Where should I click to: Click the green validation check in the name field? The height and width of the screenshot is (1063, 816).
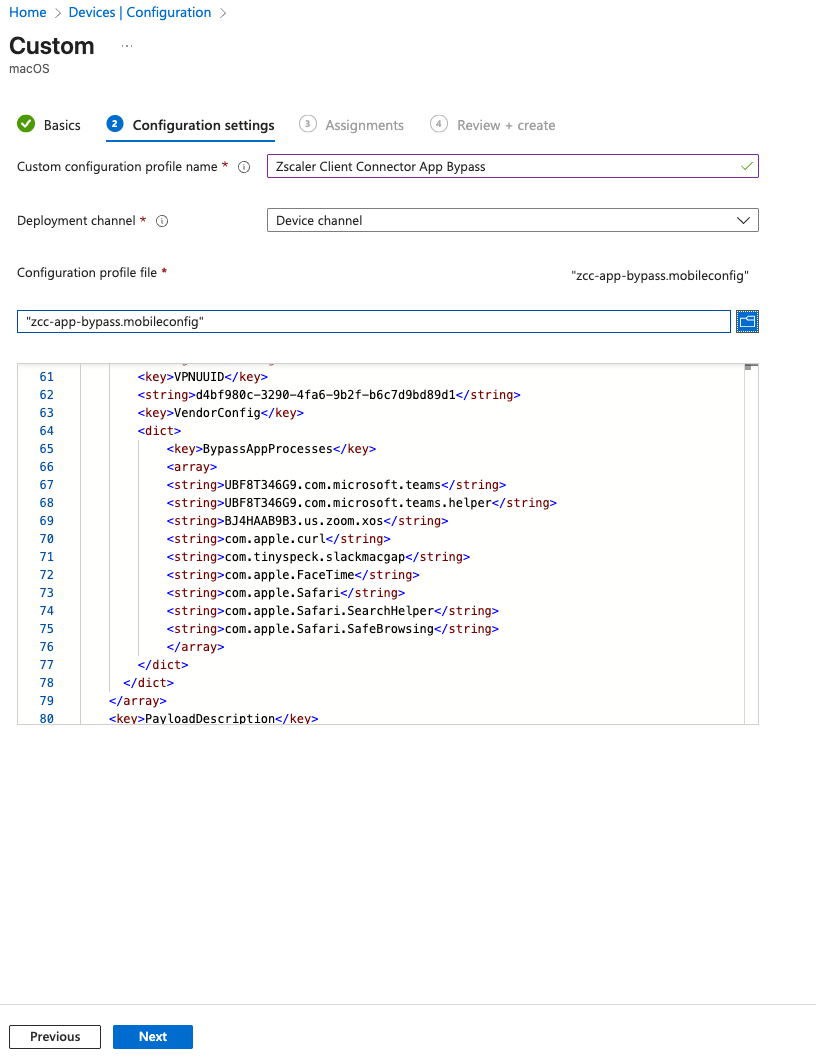pyautogui.click(x=746, y=166)
